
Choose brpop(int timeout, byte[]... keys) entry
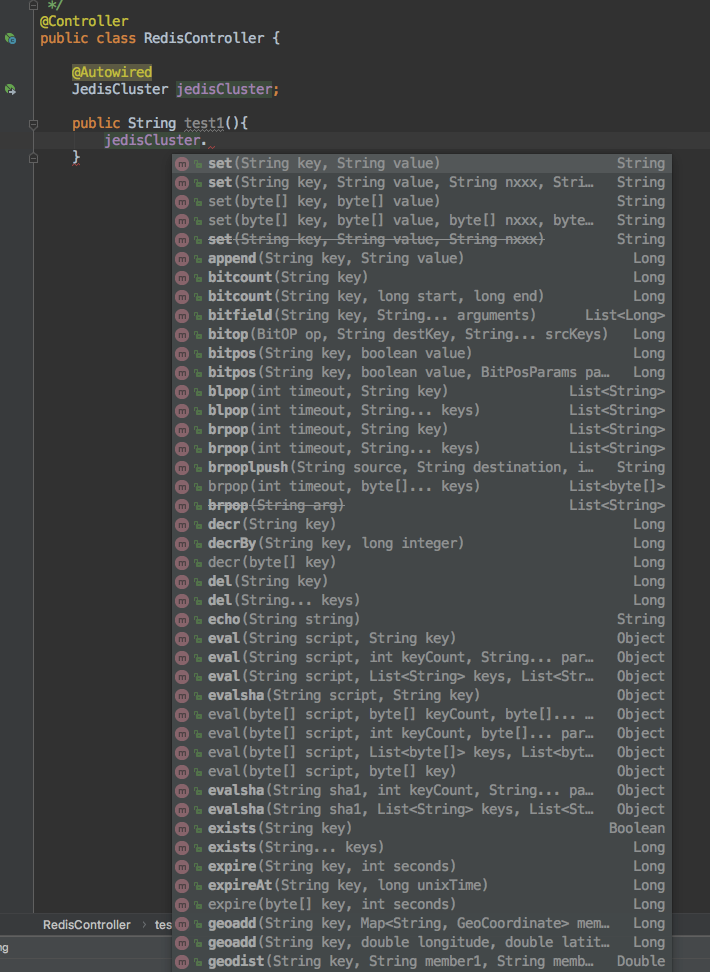[422, 487]
